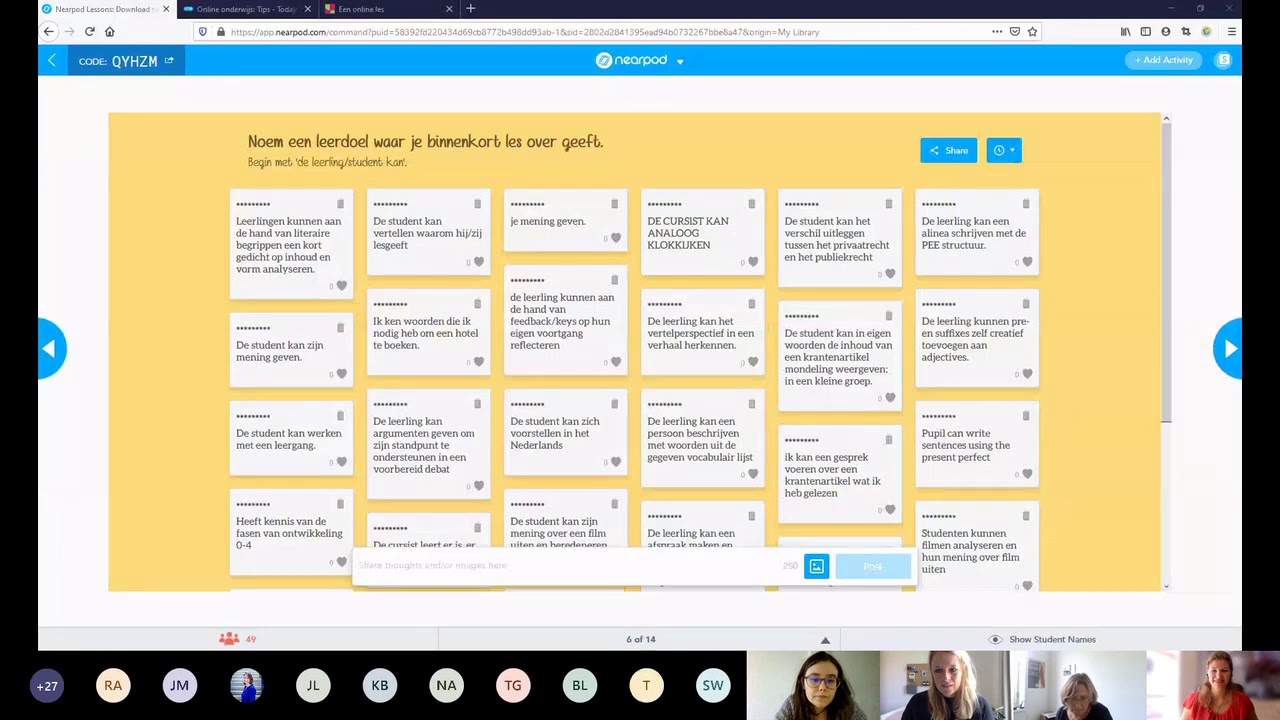
Task: Open the page actions ellipsis in address bar
Action: tap(997, 32)
